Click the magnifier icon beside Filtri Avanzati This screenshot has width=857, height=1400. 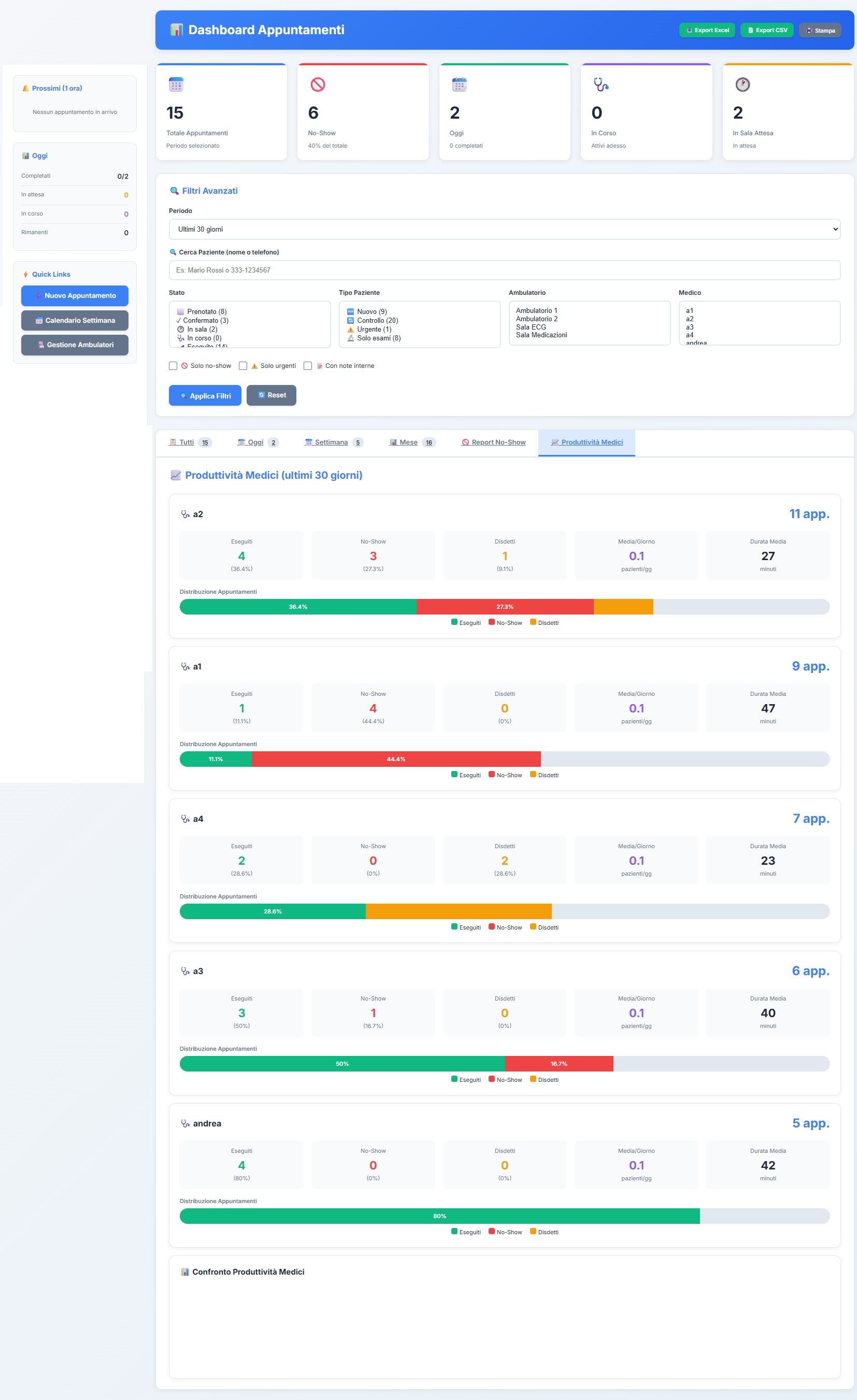(x=175, y=191)
